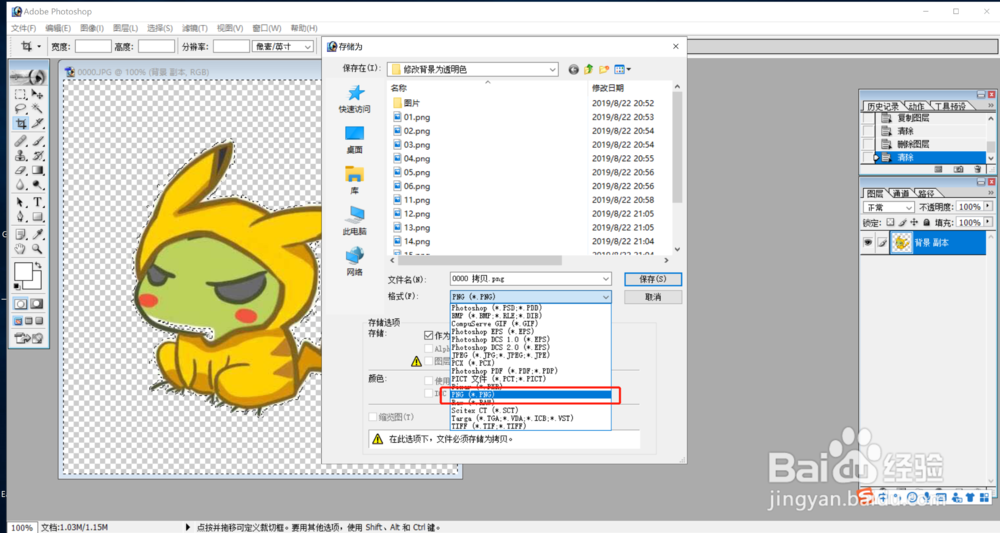The width and height of the screenshot is (1000, 533).
Task: Create a new snapshot via the camera icon
Action: pos(958,170)
